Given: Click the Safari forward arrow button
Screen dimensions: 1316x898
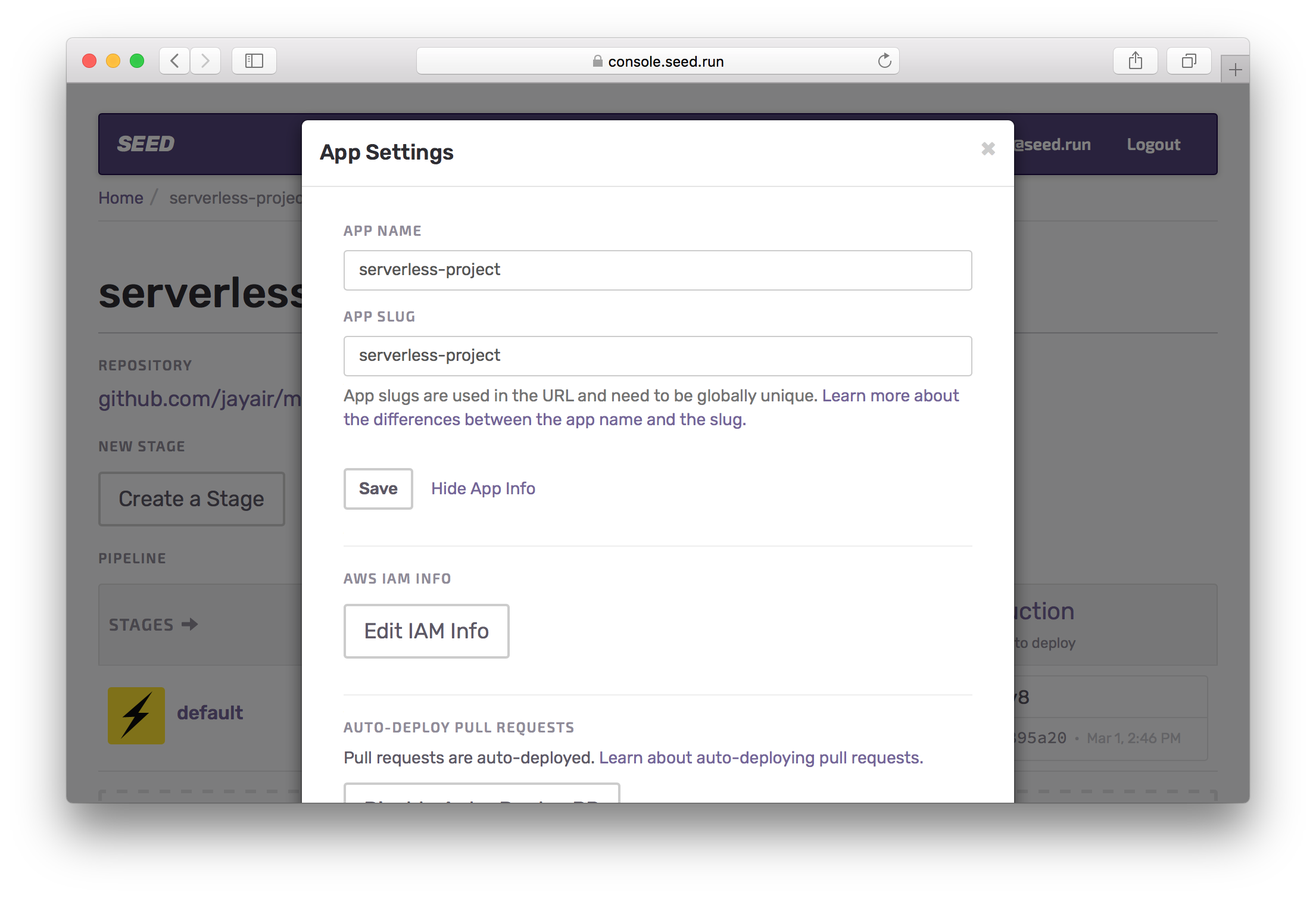Looking at the screenshot, I should tap(205, 61).
